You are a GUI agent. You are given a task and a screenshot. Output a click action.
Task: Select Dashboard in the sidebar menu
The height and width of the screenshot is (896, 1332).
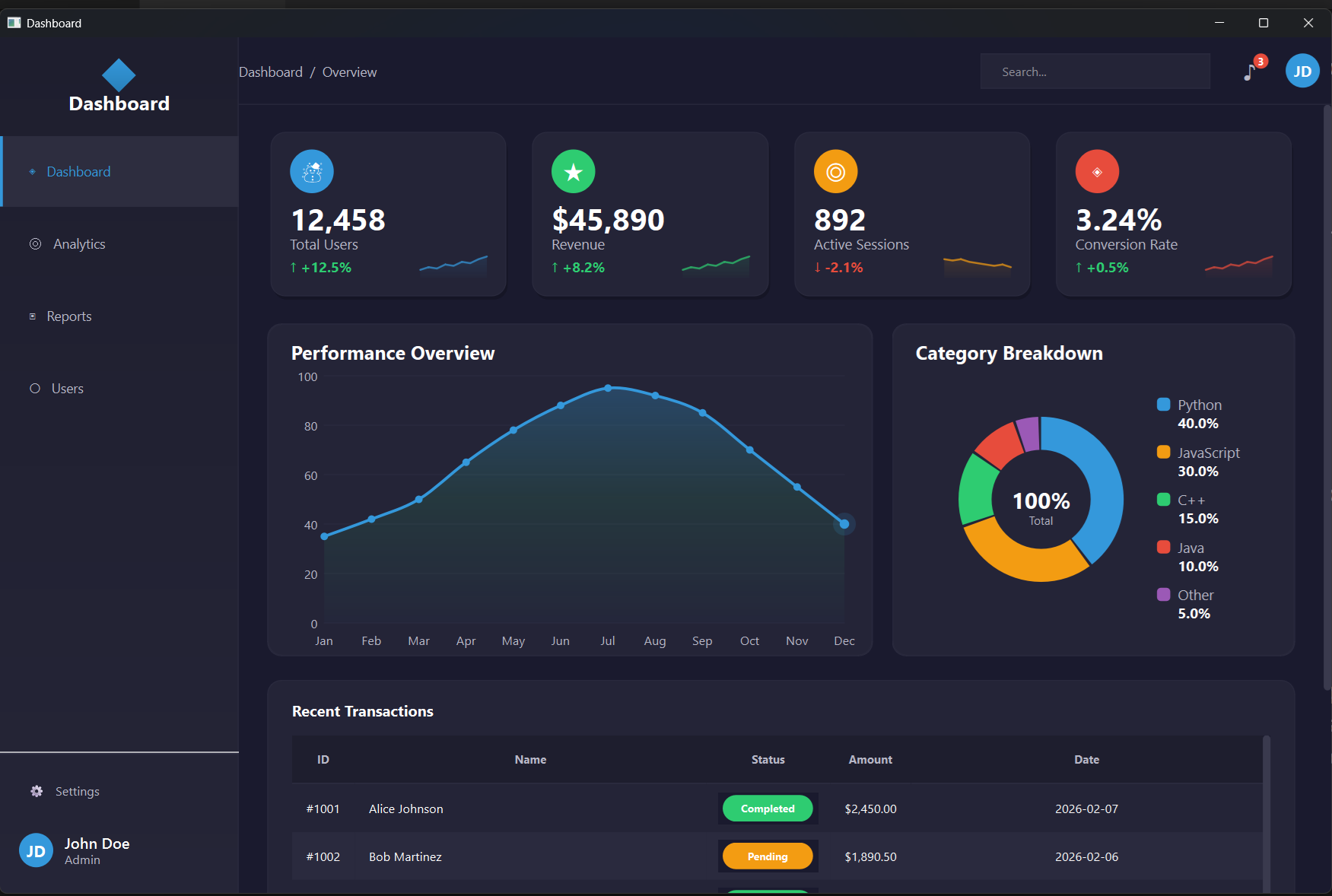point(78,171)
